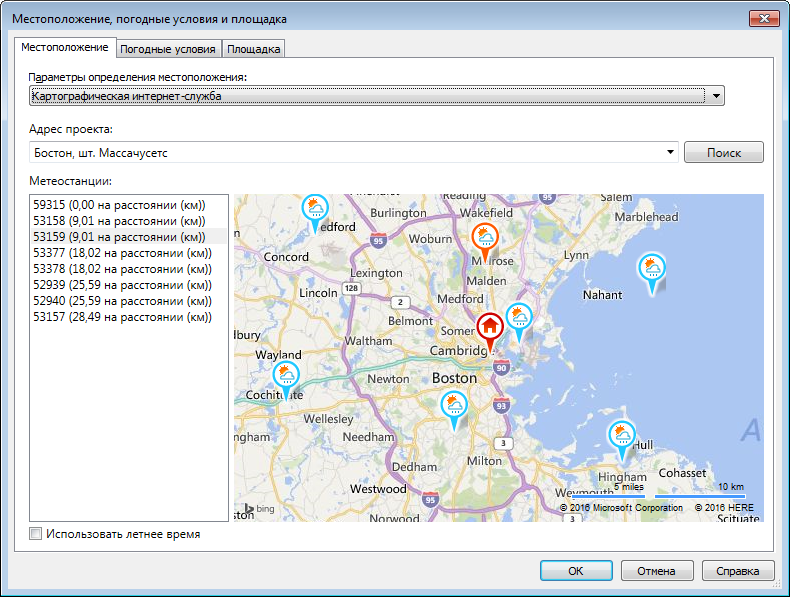Click the Поиск button
Screen dimensions: 790x597
tap(723, 152)
